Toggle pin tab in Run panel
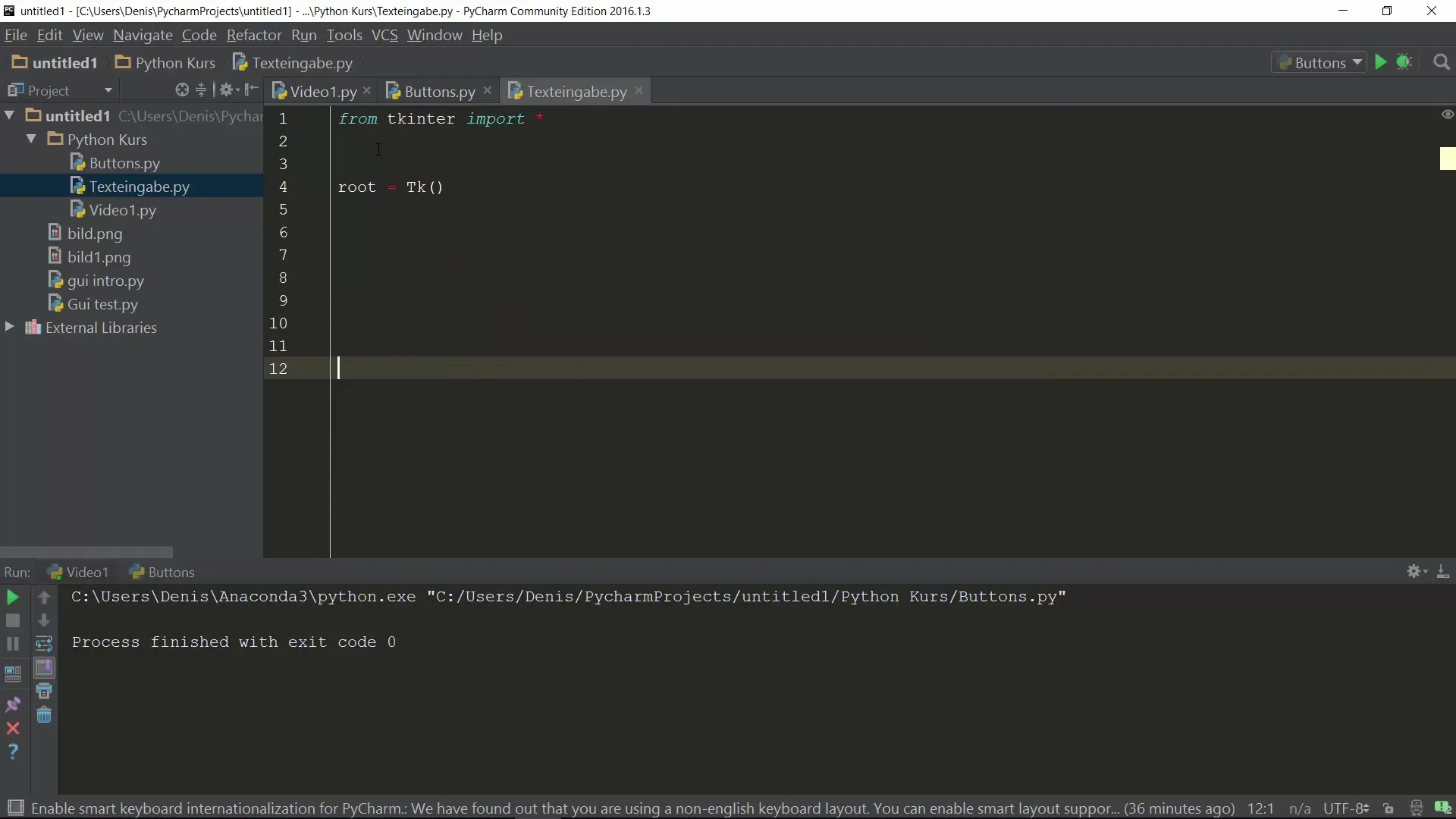 click(x=13, y=705)
